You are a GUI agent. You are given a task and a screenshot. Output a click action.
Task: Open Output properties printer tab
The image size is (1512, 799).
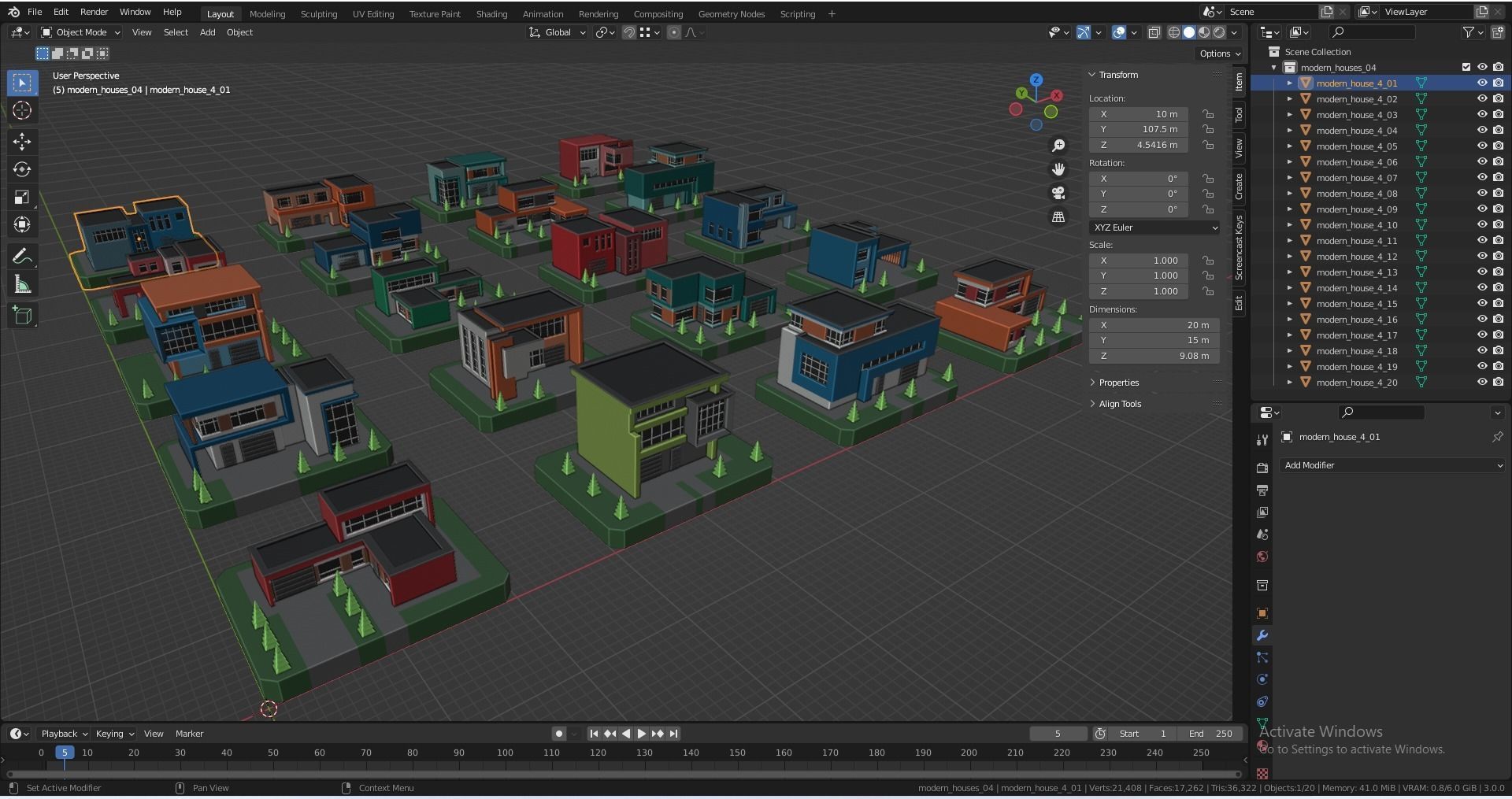(x=1262, y=490)
